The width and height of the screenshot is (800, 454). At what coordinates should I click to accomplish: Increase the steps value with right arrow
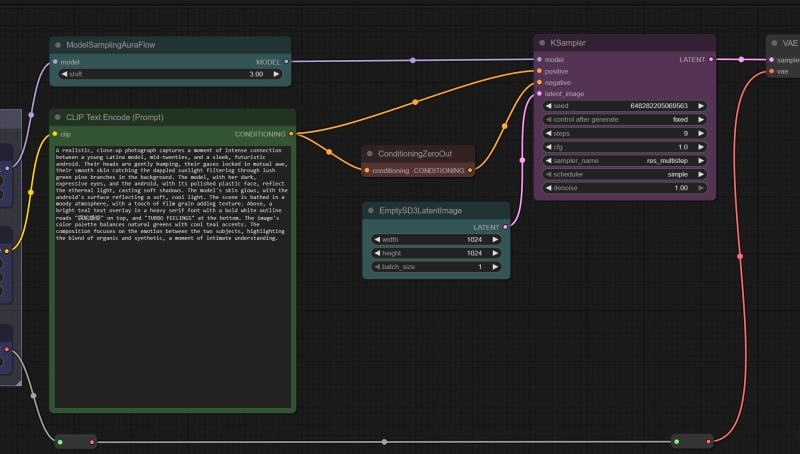700,132
